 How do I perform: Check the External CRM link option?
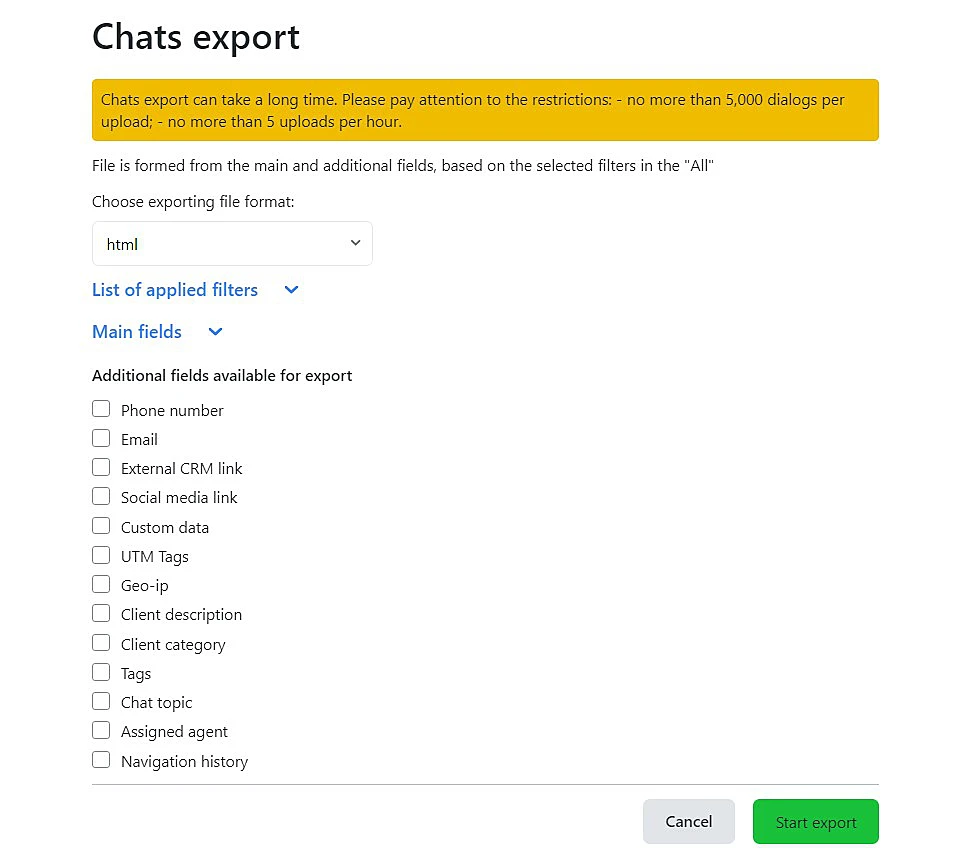point(101,467)
